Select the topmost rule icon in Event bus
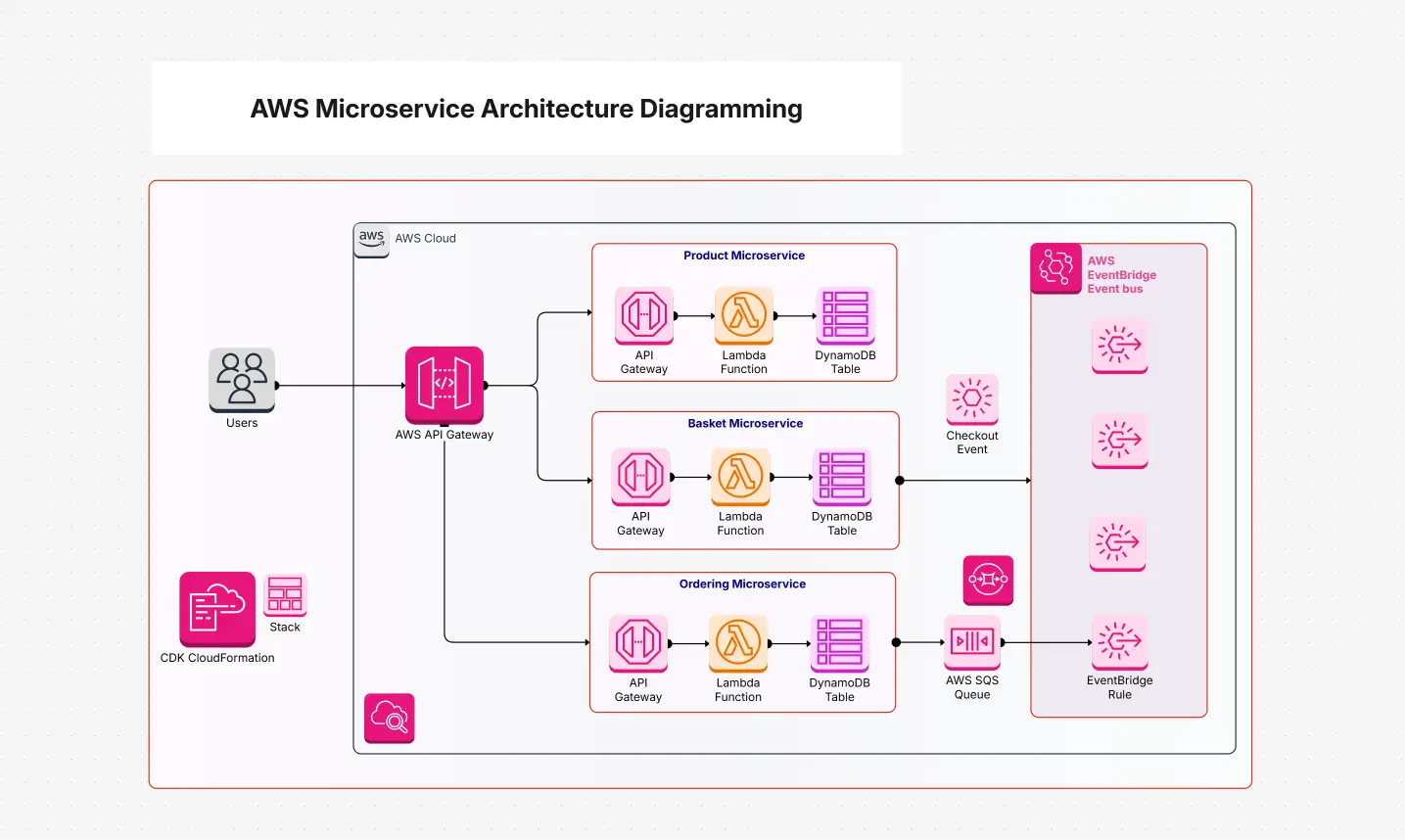The height and width of the screenshot is (840, 1405). 1119,346
